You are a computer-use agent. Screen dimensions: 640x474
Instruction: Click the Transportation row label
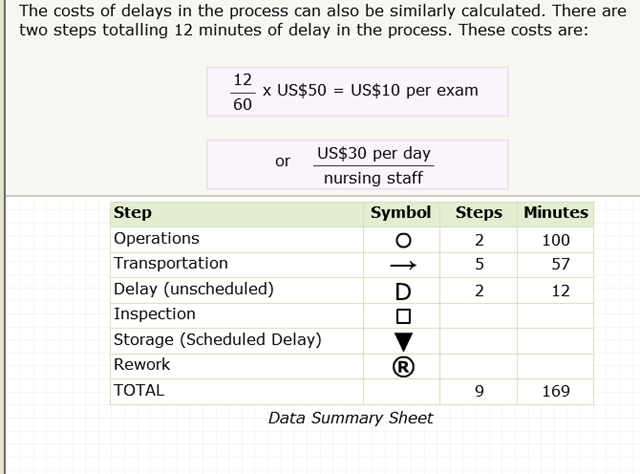[x=171, y=264]
